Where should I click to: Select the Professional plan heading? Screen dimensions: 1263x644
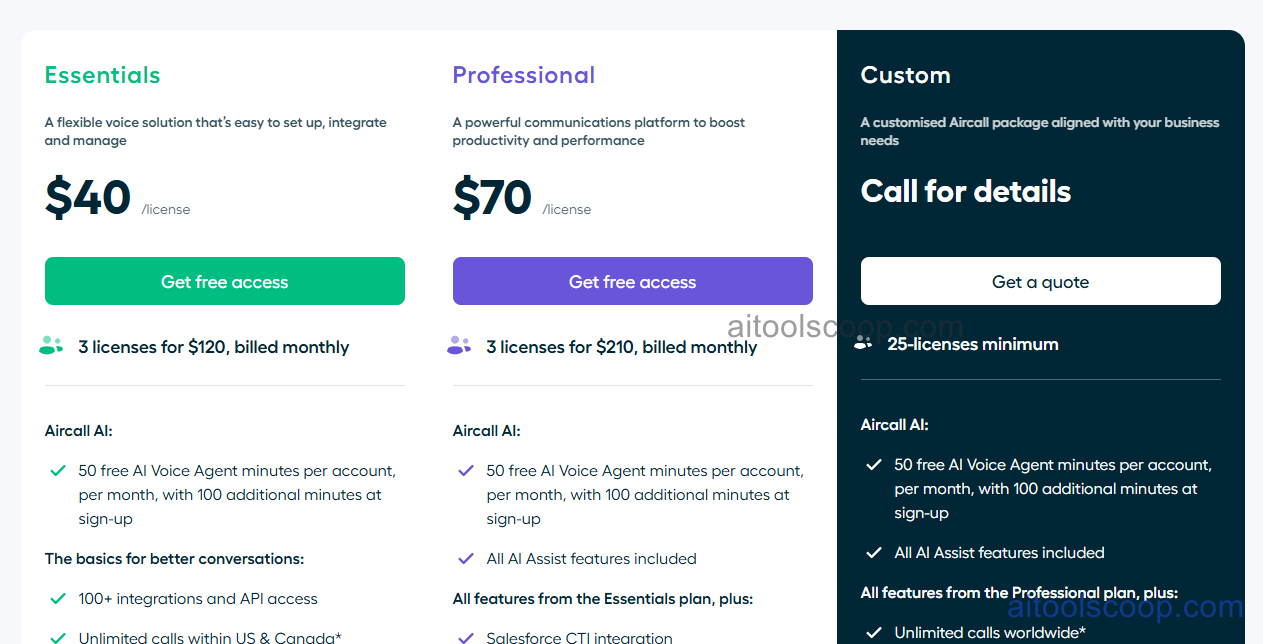pos(523,75)
